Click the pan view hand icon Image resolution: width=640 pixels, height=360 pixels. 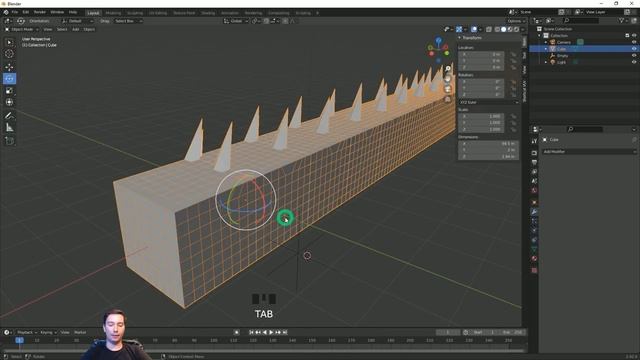click(x=448, y=78)
